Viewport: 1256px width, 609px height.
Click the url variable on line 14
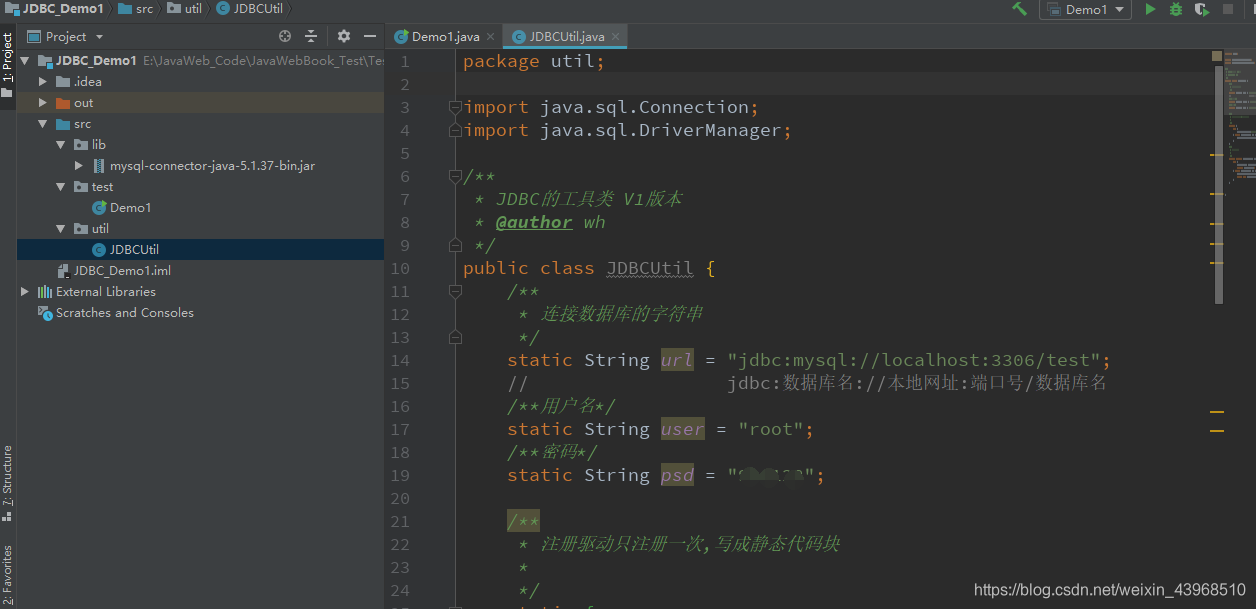pyautogui.click(x=677, y=360)
